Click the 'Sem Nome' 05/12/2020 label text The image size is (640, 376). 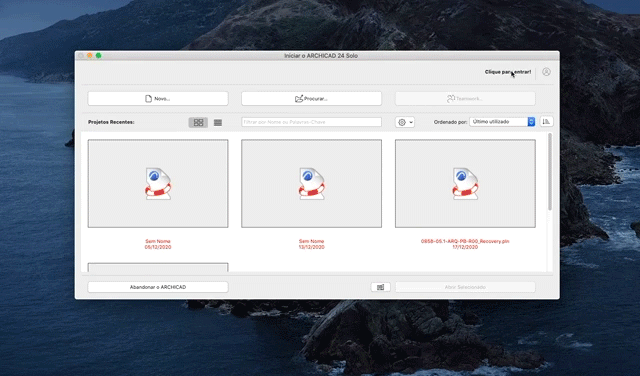[158, 244]
